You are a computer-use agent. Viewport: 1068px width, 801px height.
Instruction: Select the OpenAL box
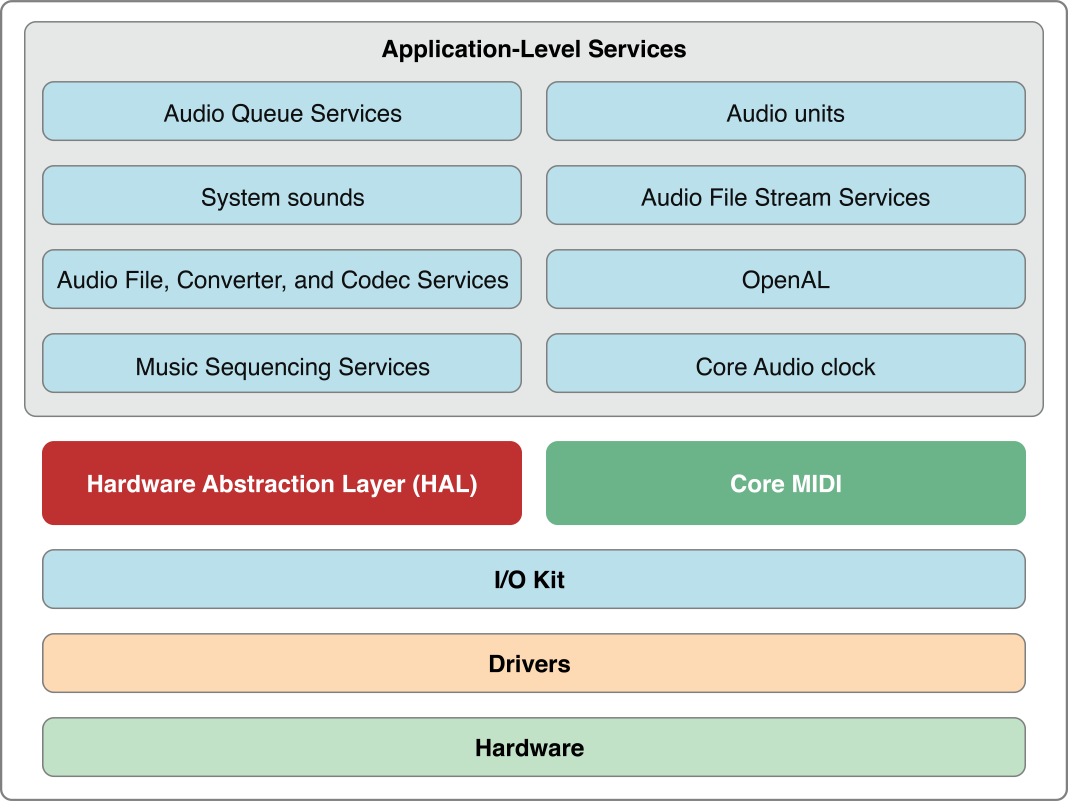tap(785, 279)
